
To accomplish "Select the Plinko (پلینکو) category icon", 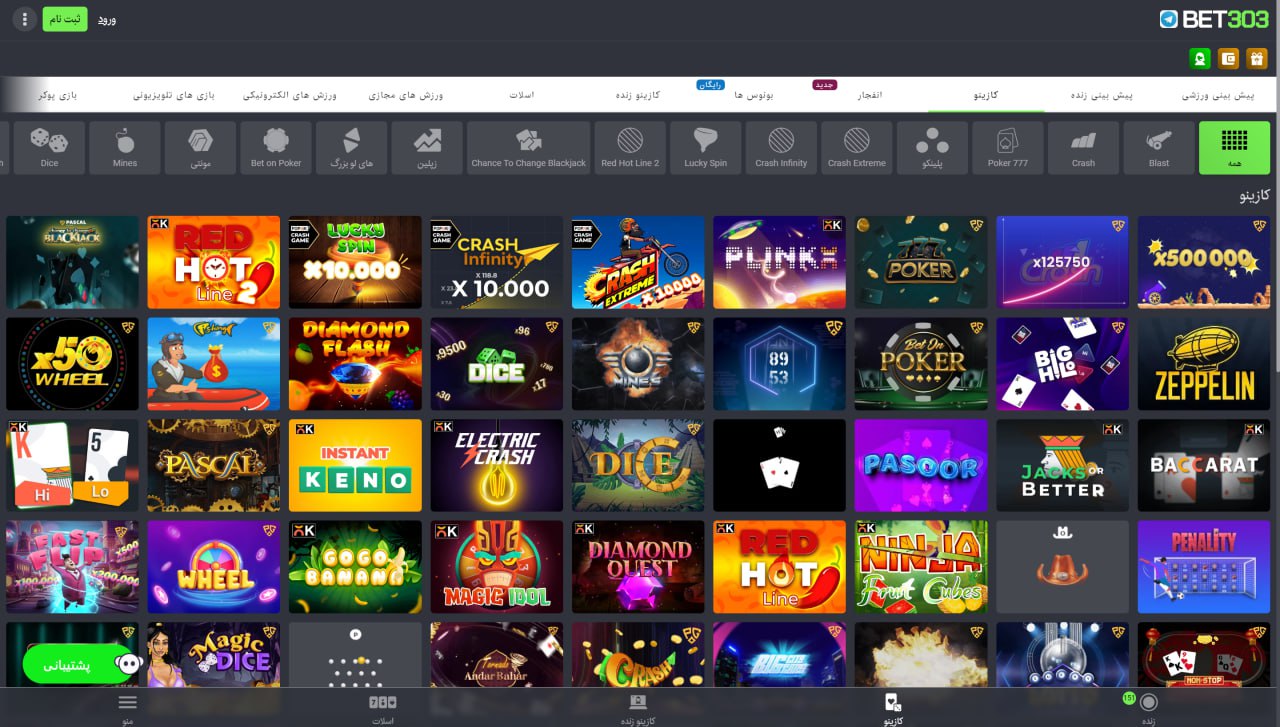I will (933, 147).
